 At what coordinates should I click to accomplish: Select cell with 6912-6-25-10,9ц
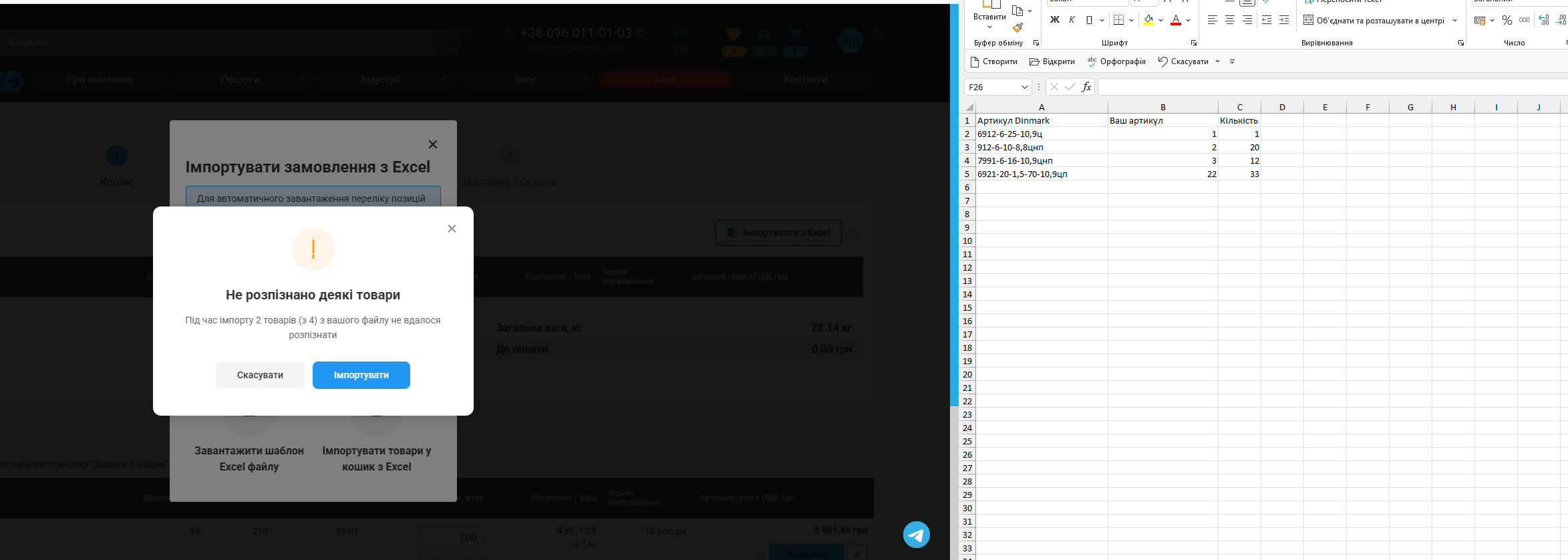point(1042,134)
